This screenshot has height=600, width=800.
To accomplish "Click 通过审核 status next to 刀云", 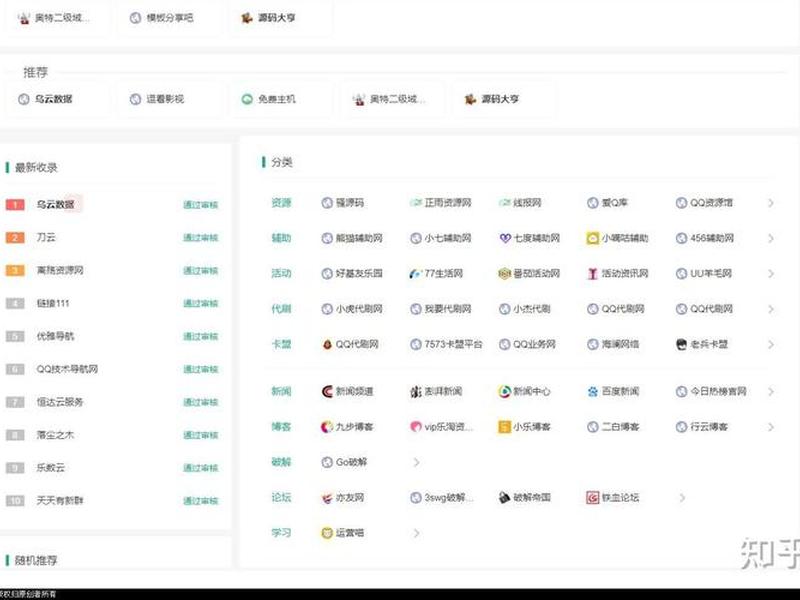I will point(201,238).
